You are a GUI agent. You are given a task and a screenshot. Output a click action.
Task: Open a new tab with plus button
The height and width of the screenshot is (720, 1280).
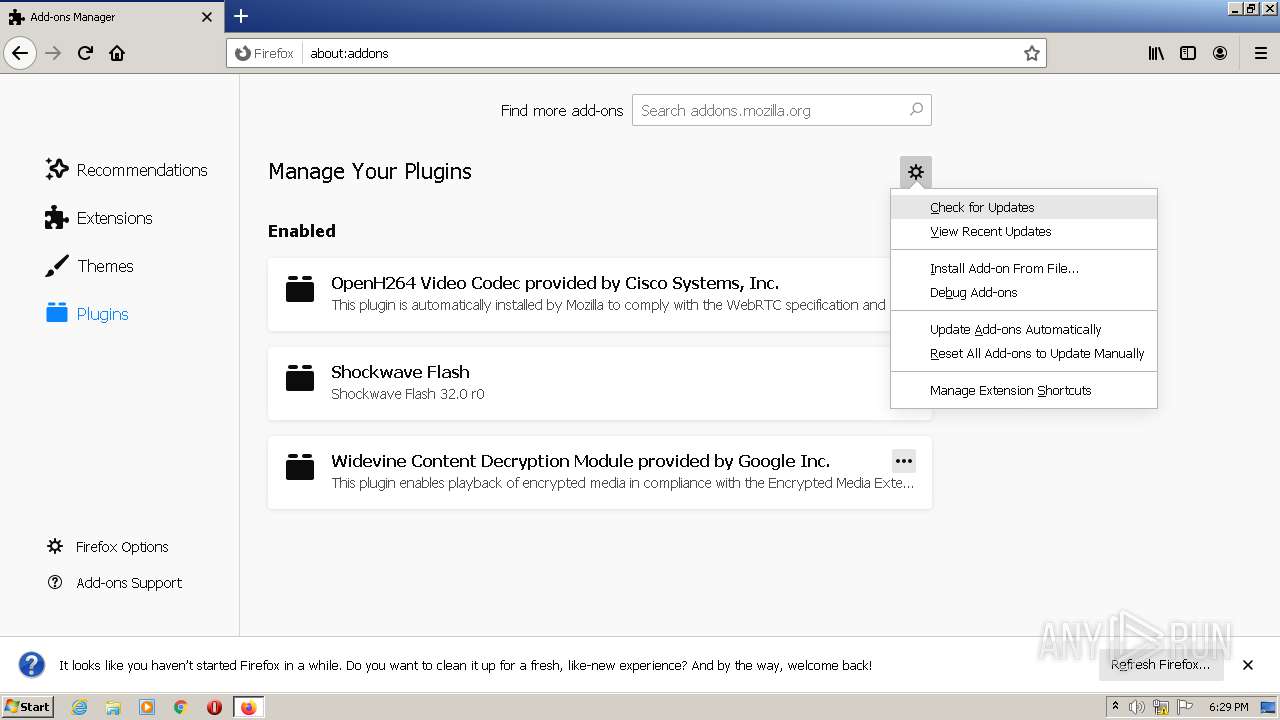click(241, 16)
